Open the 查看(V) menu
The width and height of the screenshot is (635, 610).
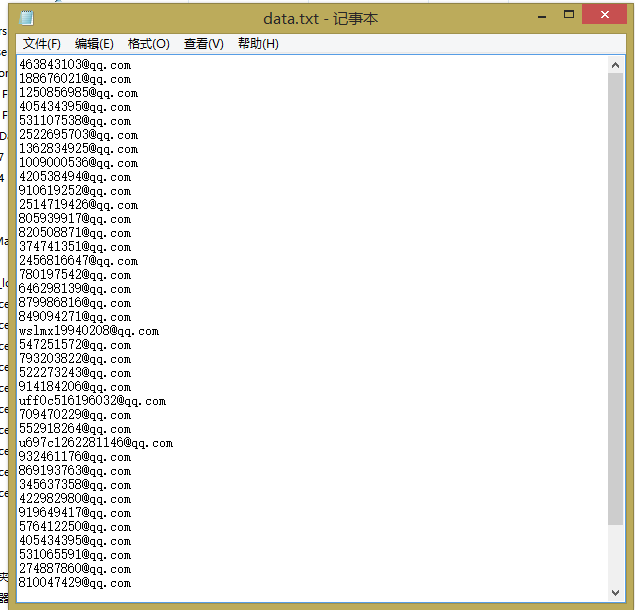click(204, 44)
